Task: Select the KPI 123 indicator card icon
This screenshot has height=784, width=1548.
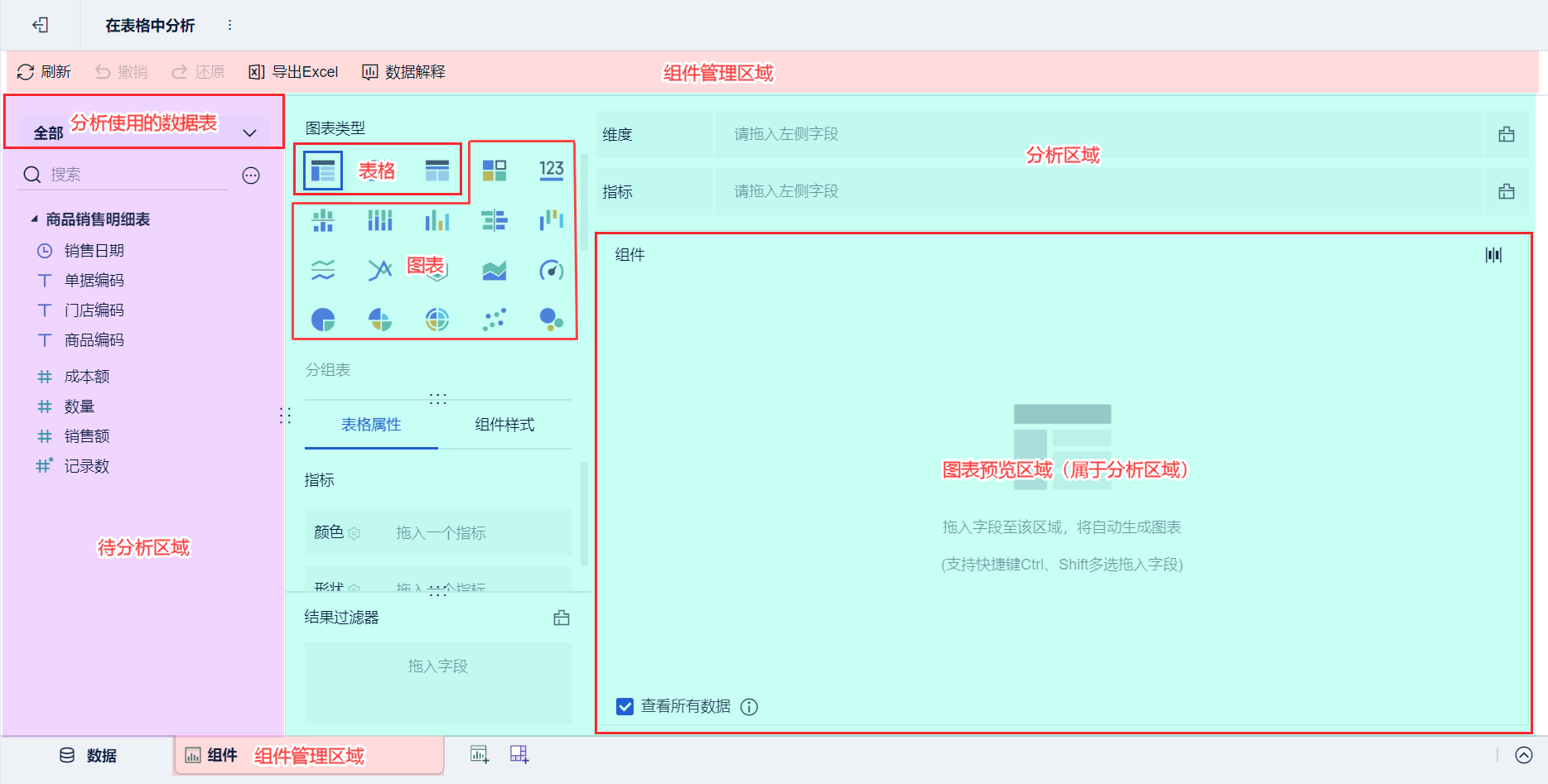Action: (x=552, y=171)
